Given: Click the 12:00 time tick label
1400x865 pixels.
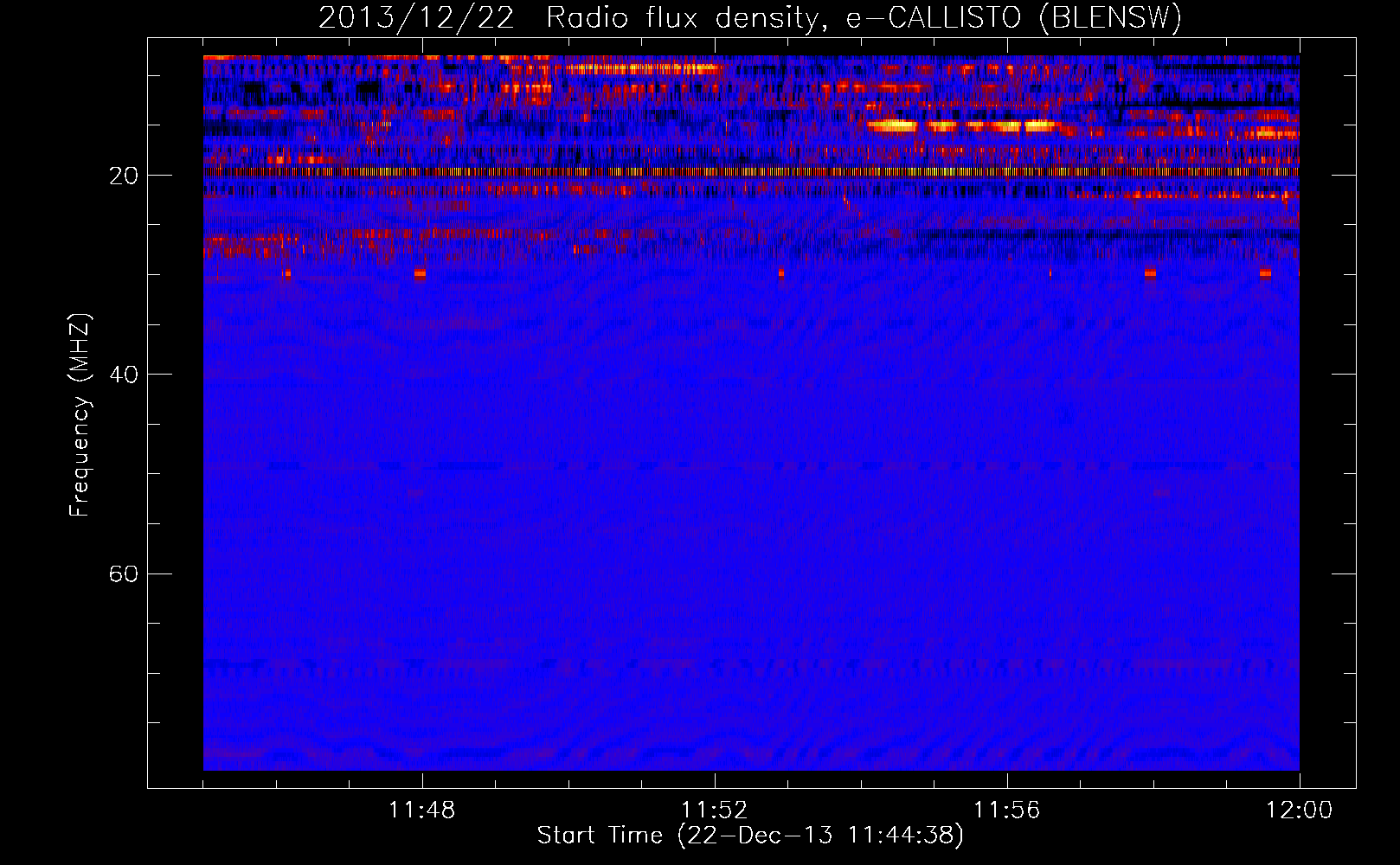Looking at the screenshot, I should coord(1300,811).
